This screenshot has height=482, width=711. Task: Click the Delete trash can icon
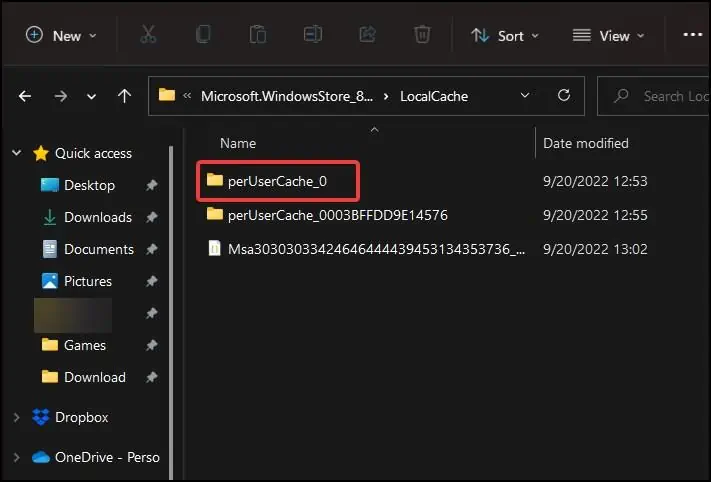(x=422, y=35)
